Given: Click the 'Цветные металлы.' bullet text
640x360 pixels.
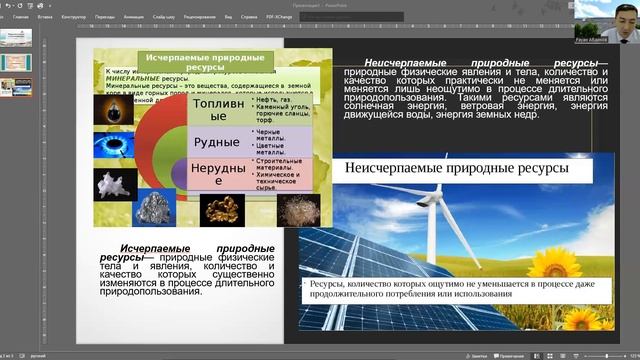Looking at the screenshot, I should coord(270,149).
